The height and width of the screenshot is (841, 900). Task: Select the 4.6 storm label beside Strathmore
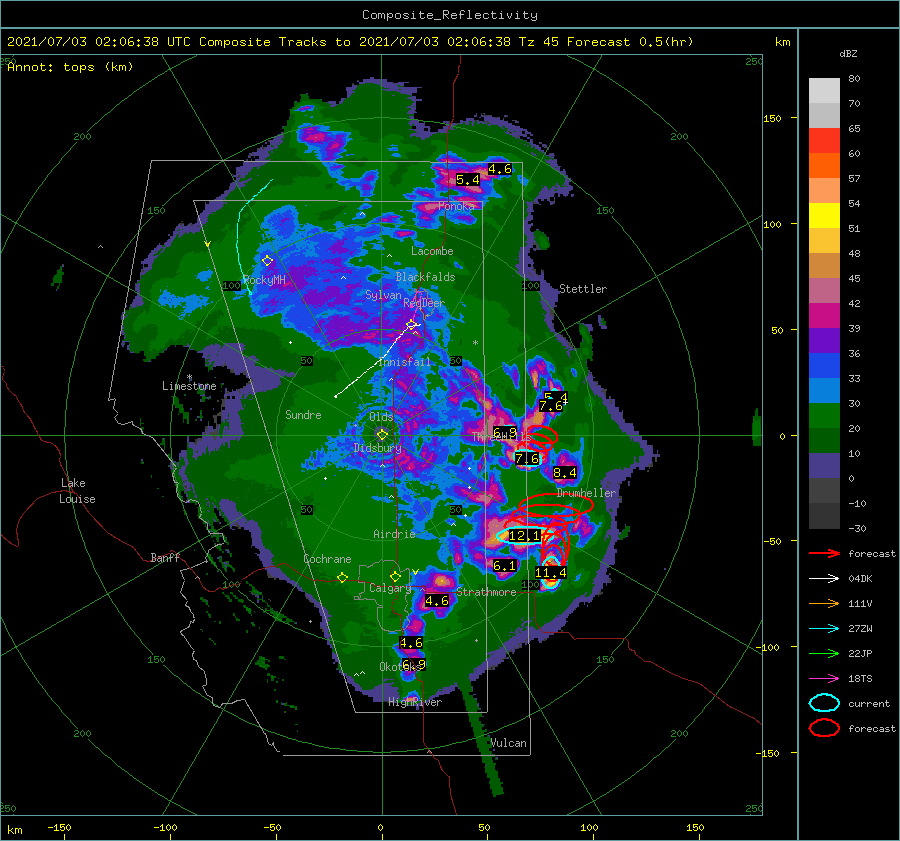tap(437, 601)
